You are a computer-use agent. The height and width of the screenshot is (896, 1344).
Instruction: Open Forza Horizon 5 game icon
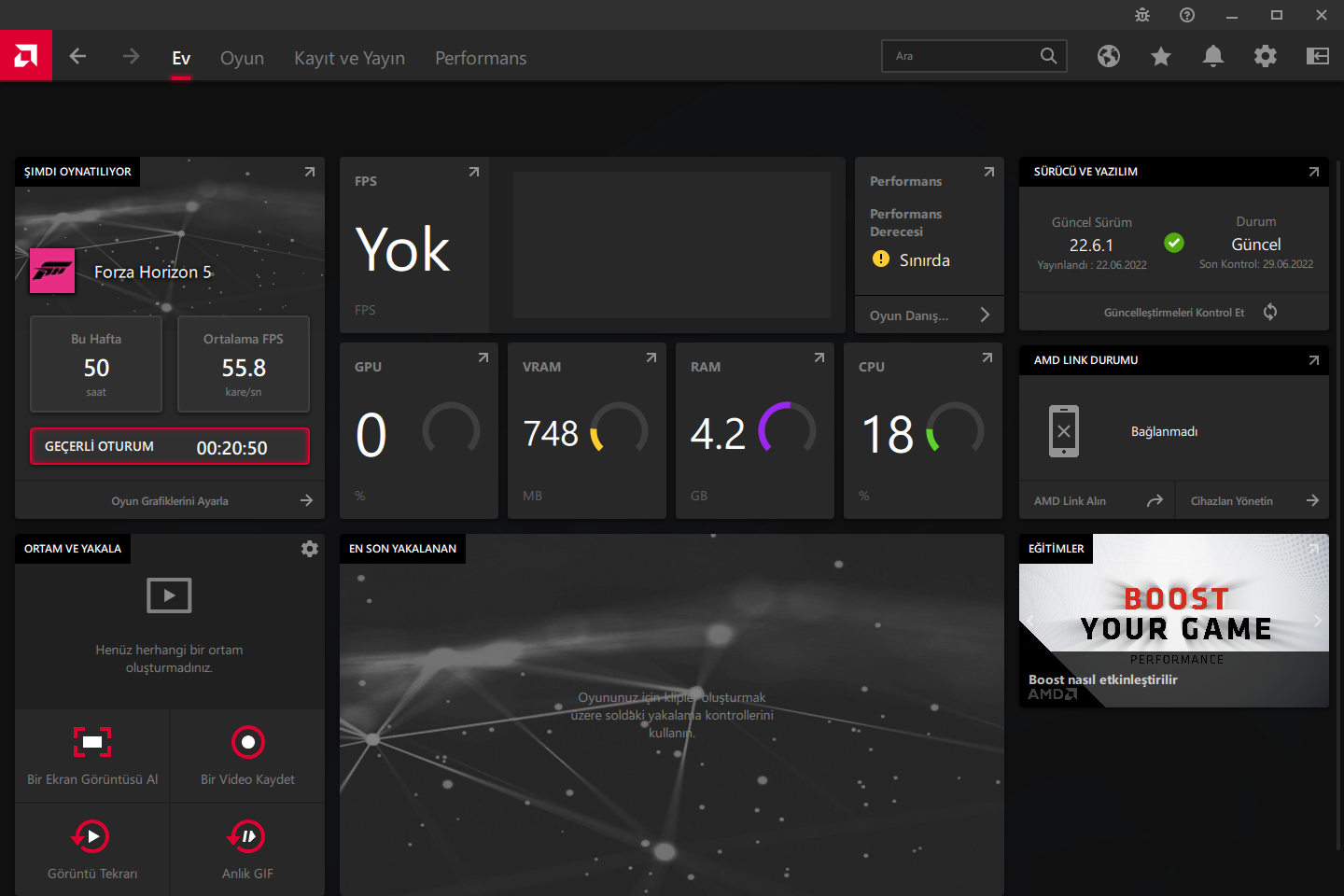click(x=52, y=271)
